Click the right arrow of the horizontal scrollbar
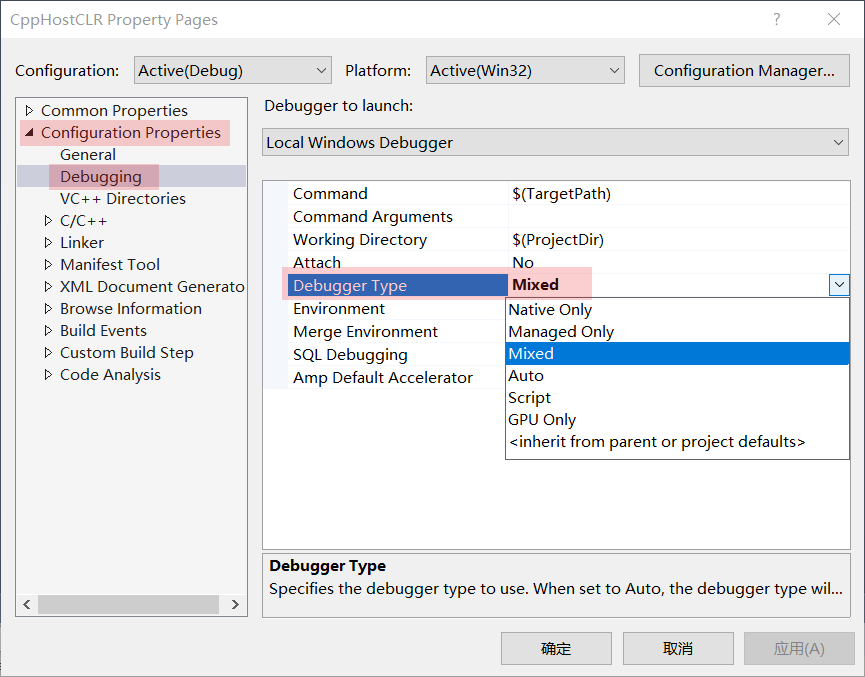This screenshot has width=865, height=677. tap(237, 604)
